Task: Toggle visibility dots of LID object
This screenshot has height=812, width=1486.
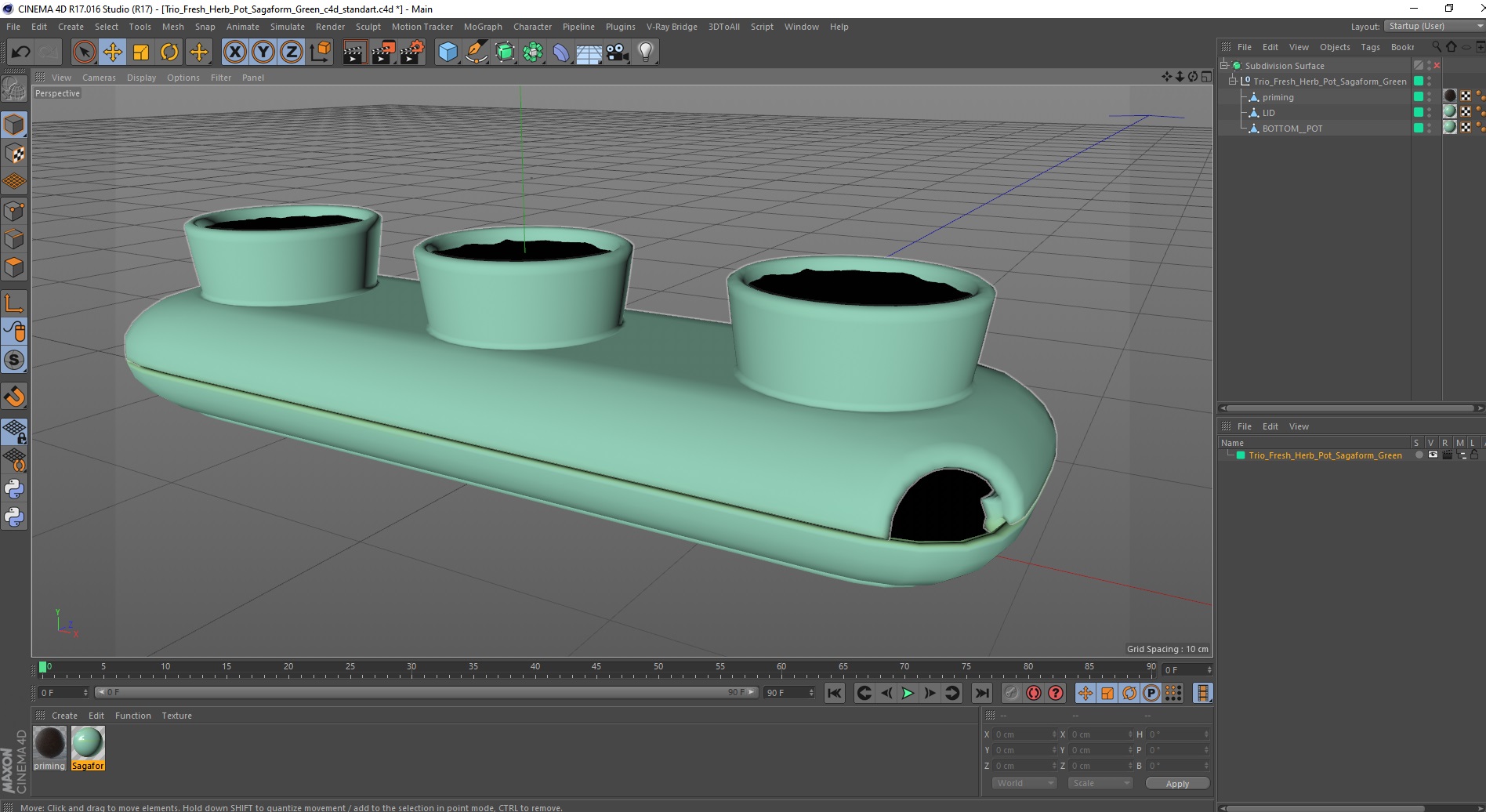Action: 1429,113
